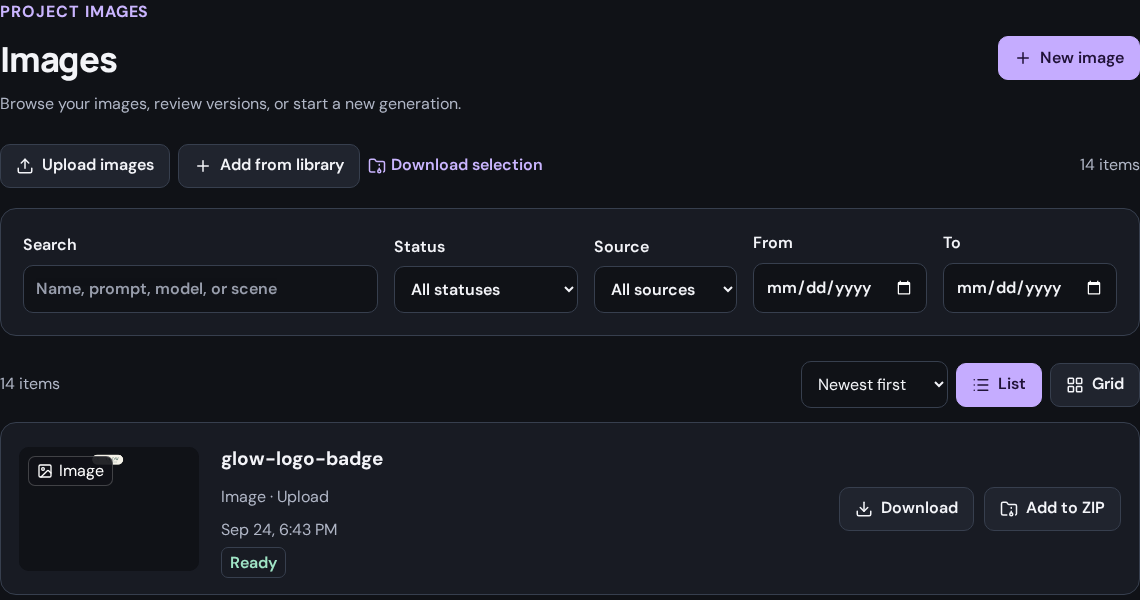Viewport: 1140px width, 600px height.
Task: Open the glow-logo-badge thumbnail
Action: [109, 509]
